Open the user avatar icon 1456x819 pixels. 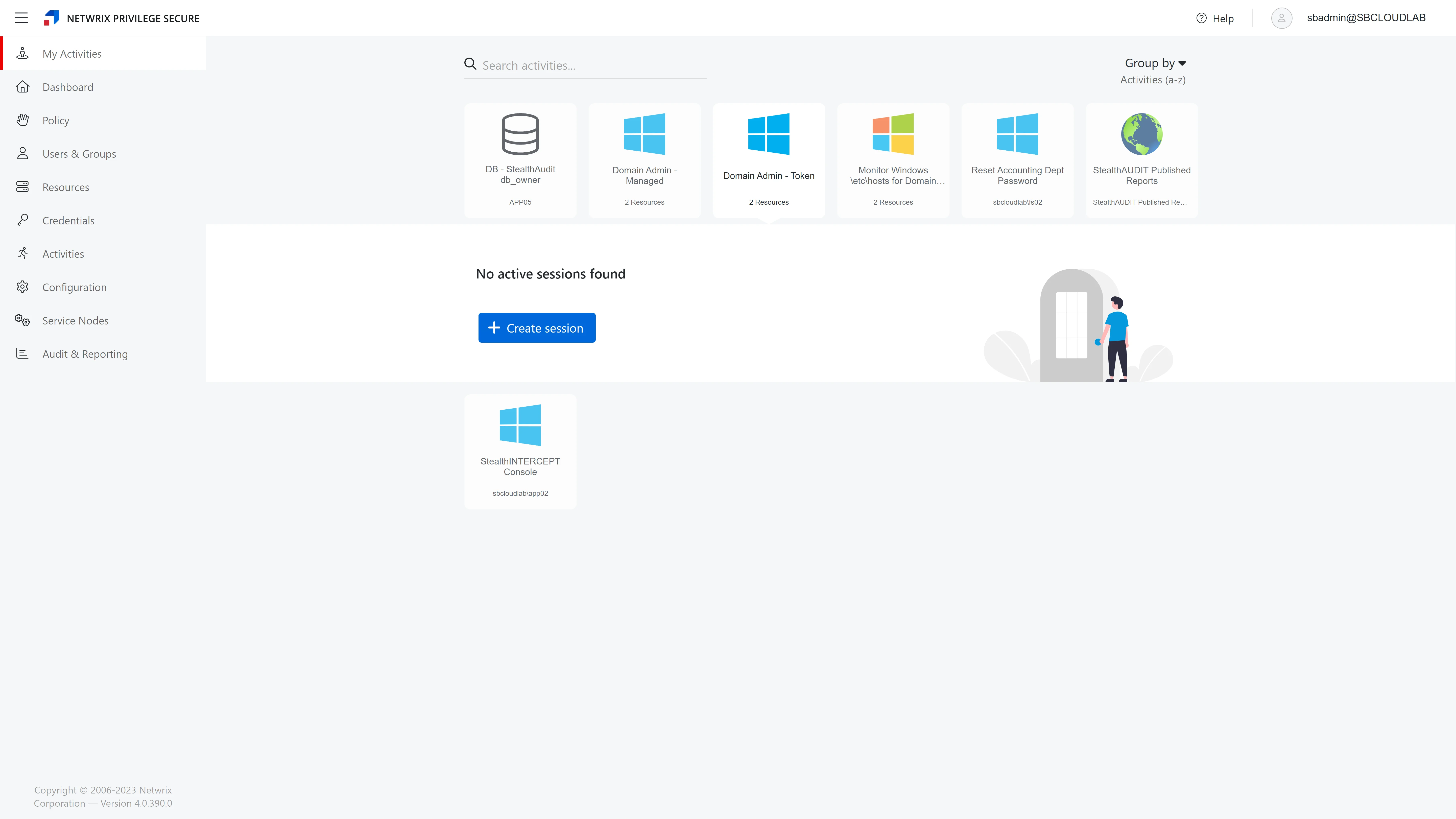pos(1281,18)
